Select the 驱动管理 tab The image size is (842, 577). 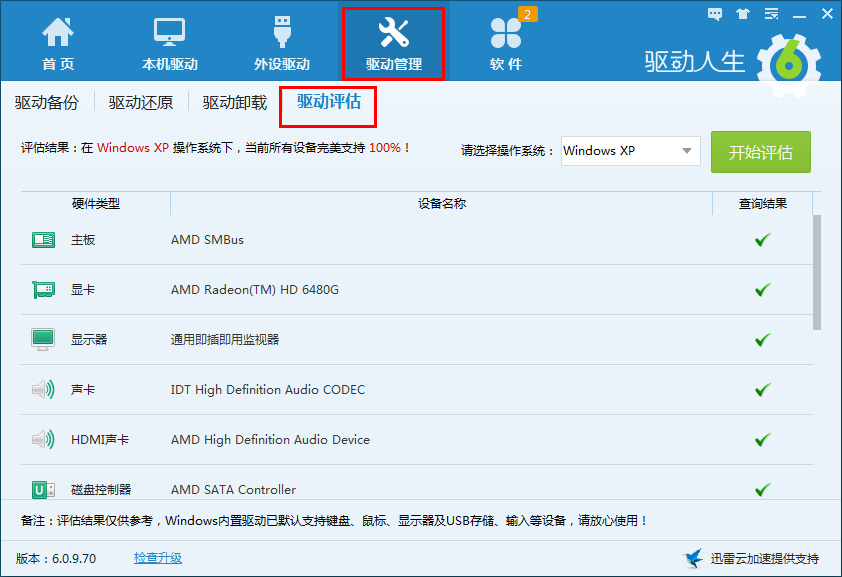tap(394, 43)
